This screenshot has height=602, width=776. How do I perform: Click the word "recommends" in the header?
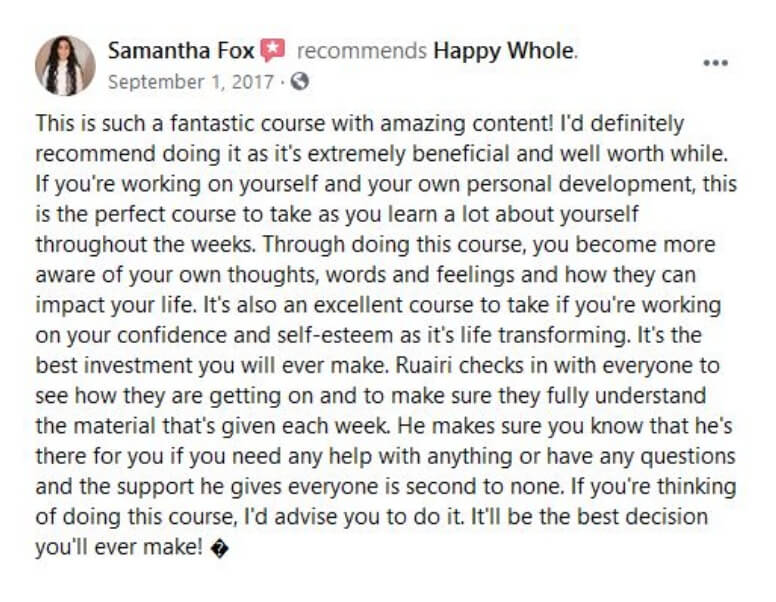362,50
